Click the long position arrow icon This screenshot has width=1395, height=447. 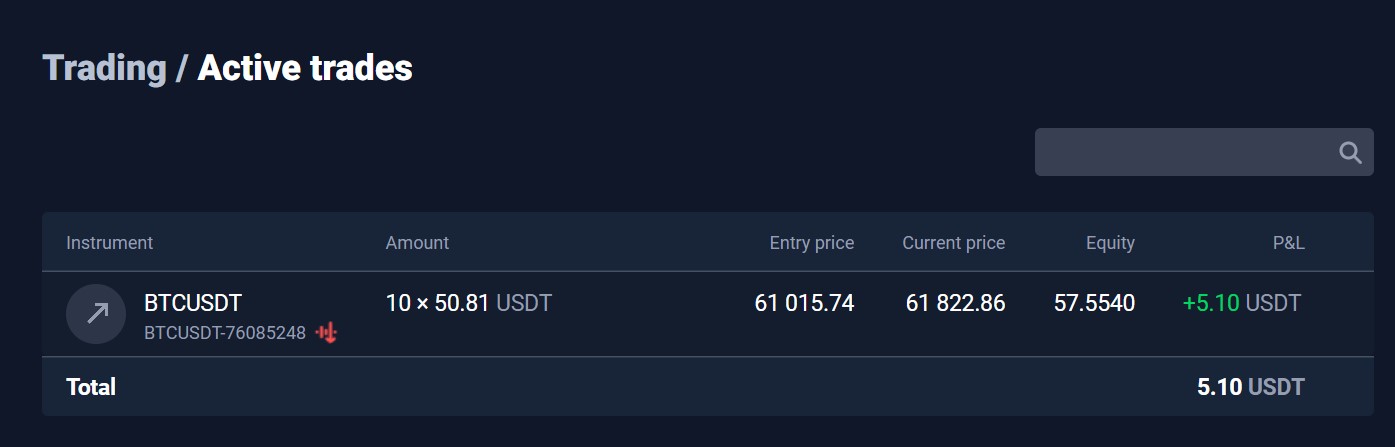pyautogui.click(x=96, y=314)
